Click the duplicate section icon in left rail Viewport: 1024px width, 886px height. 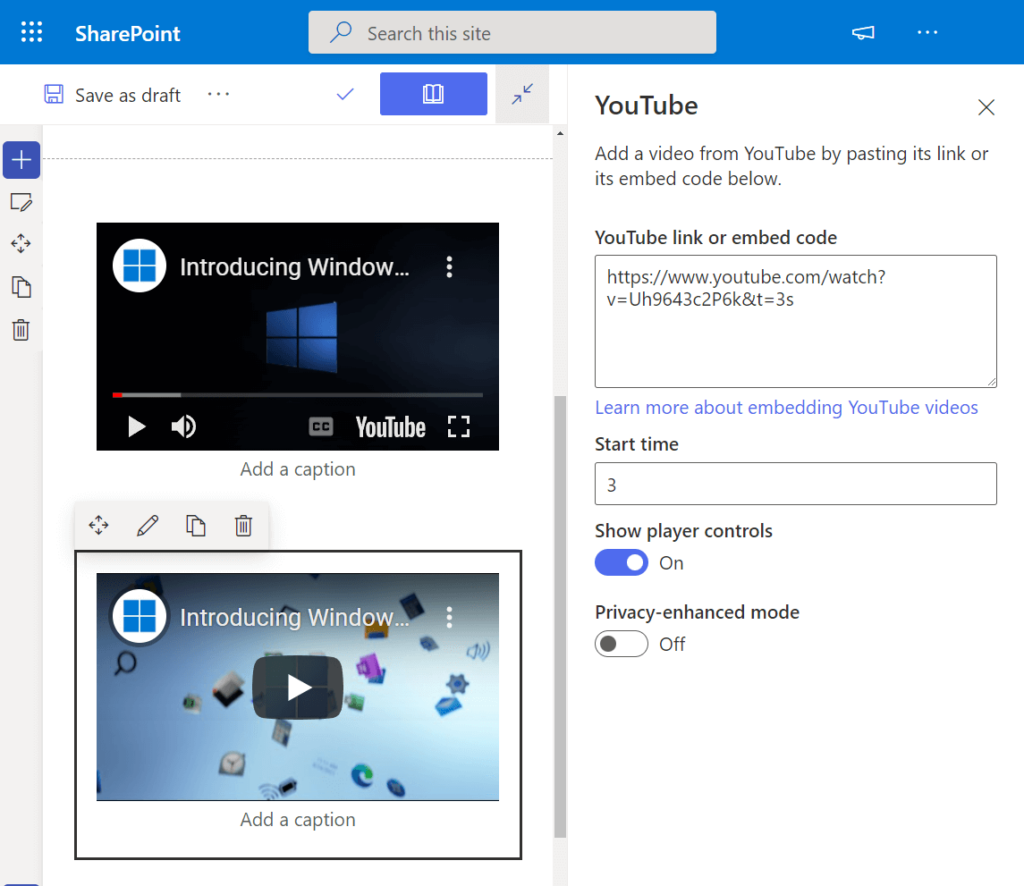[21, 287]
